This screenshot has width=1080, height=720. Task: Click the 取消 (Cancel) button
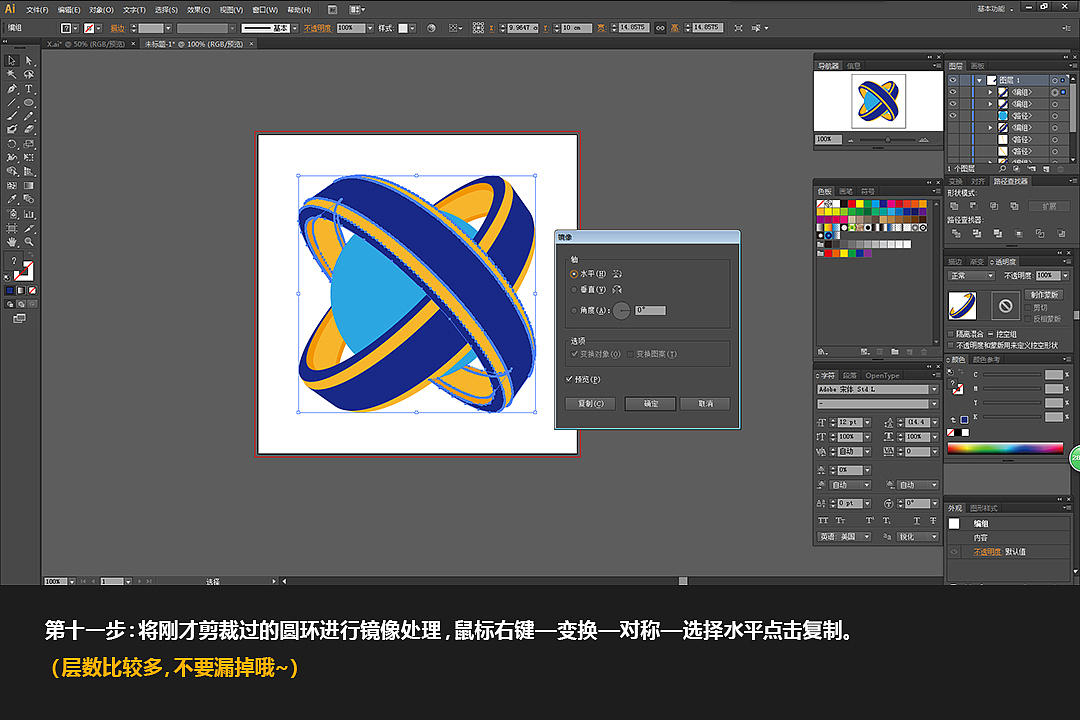click(705, 404)
